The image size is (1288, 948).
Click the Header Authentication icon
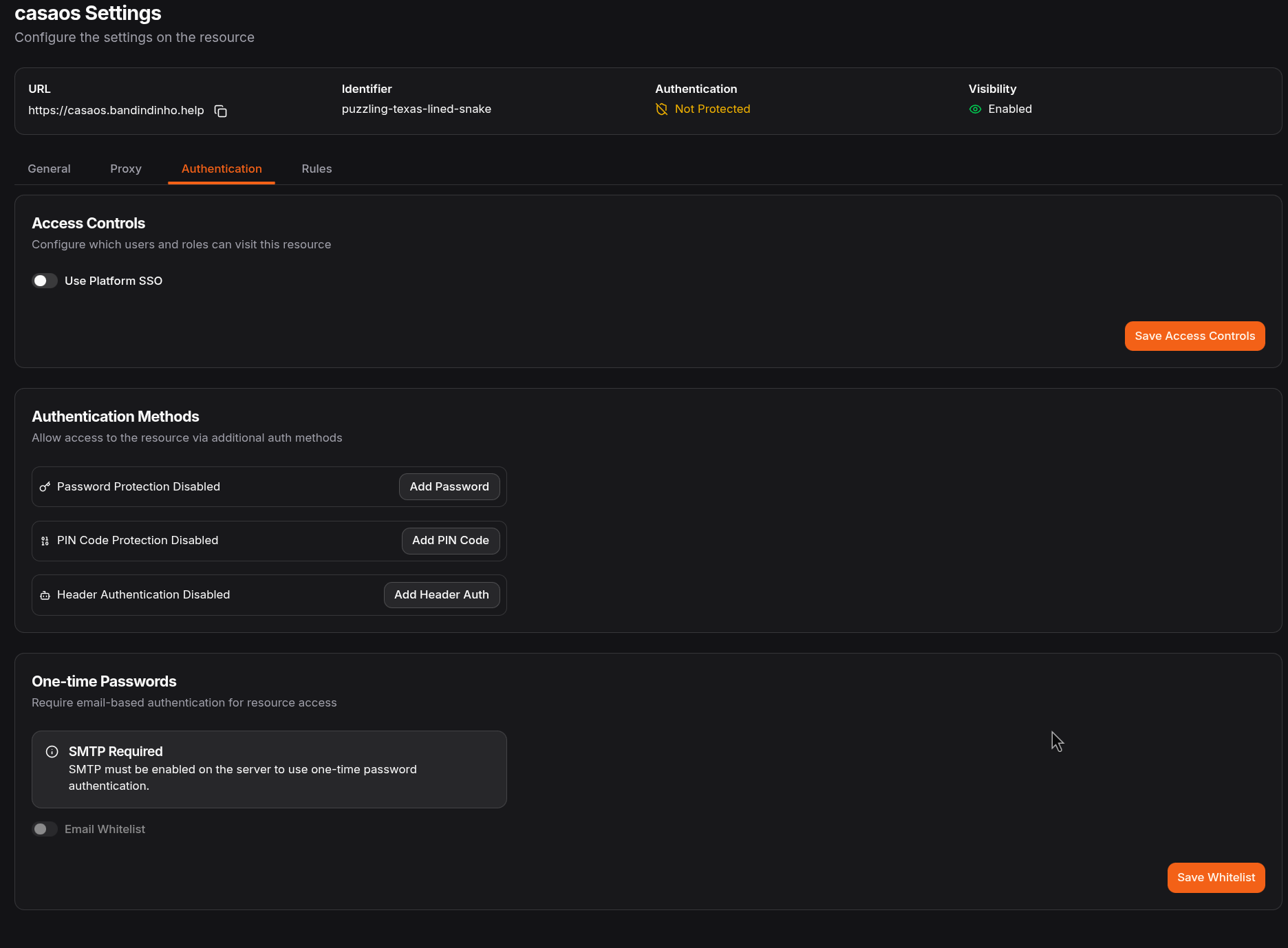(x=45, y=595)
